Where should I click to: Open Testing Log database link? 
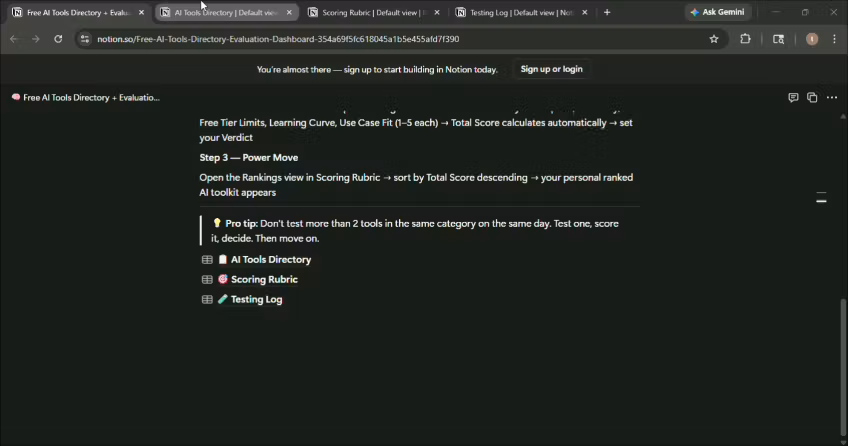(256, 299)
